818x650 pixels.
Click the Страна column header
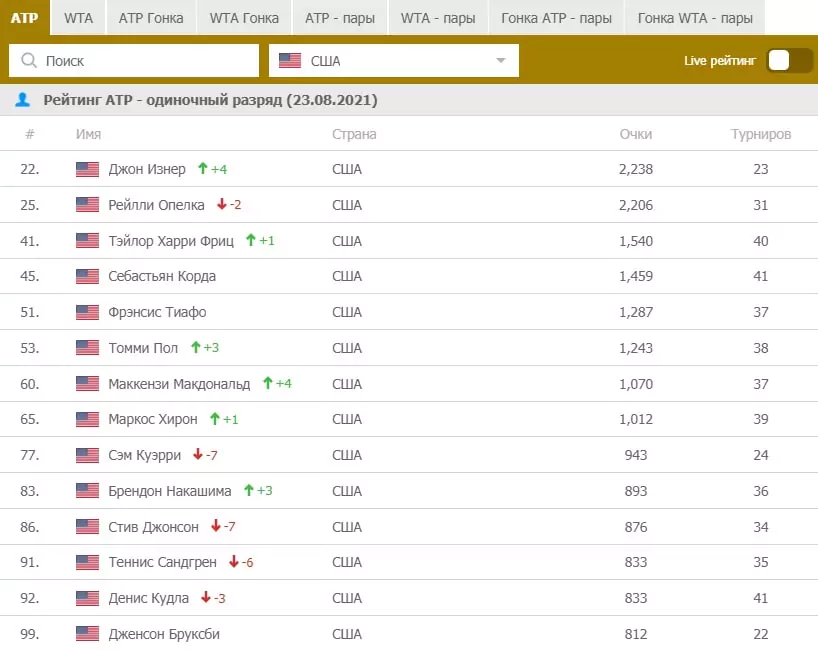pos(354,134)
